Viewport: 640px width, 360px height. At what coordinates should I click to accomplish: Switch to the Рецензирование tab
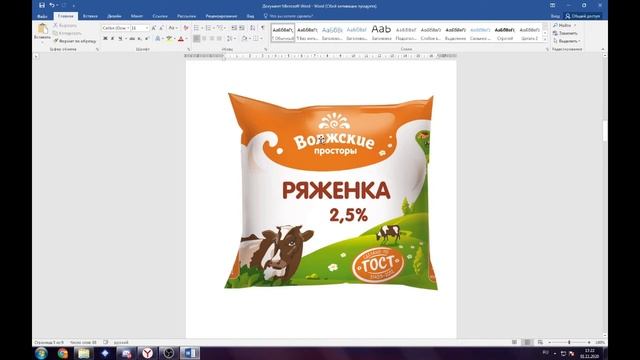point(221,16)
